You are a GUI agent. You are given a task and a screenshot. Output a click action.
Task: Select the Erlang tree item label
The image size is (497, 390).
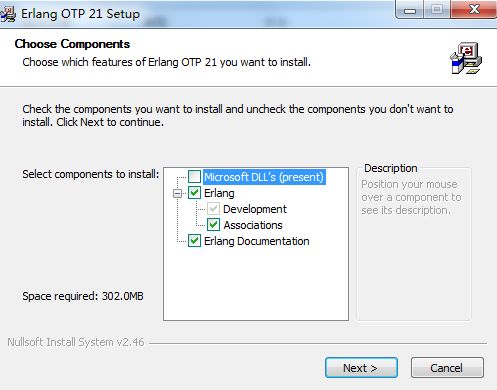click(x=219, y=193)
